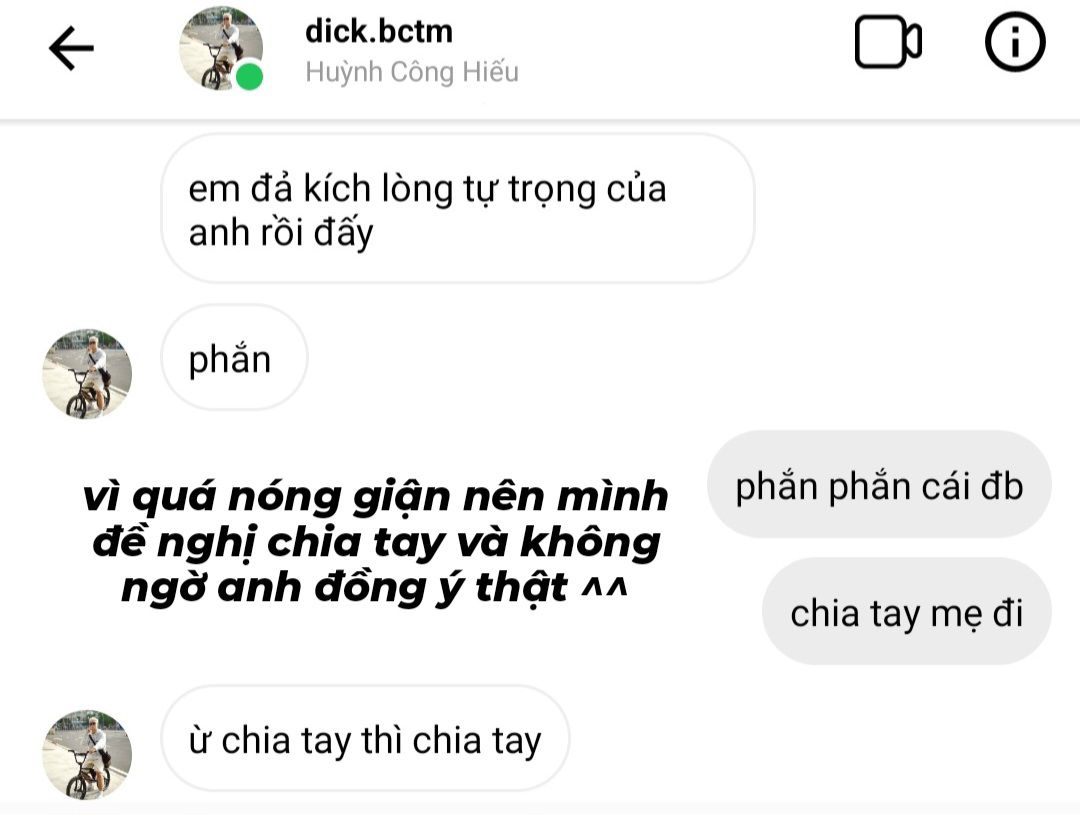Tap the back arrow icon

coord(71,48)
